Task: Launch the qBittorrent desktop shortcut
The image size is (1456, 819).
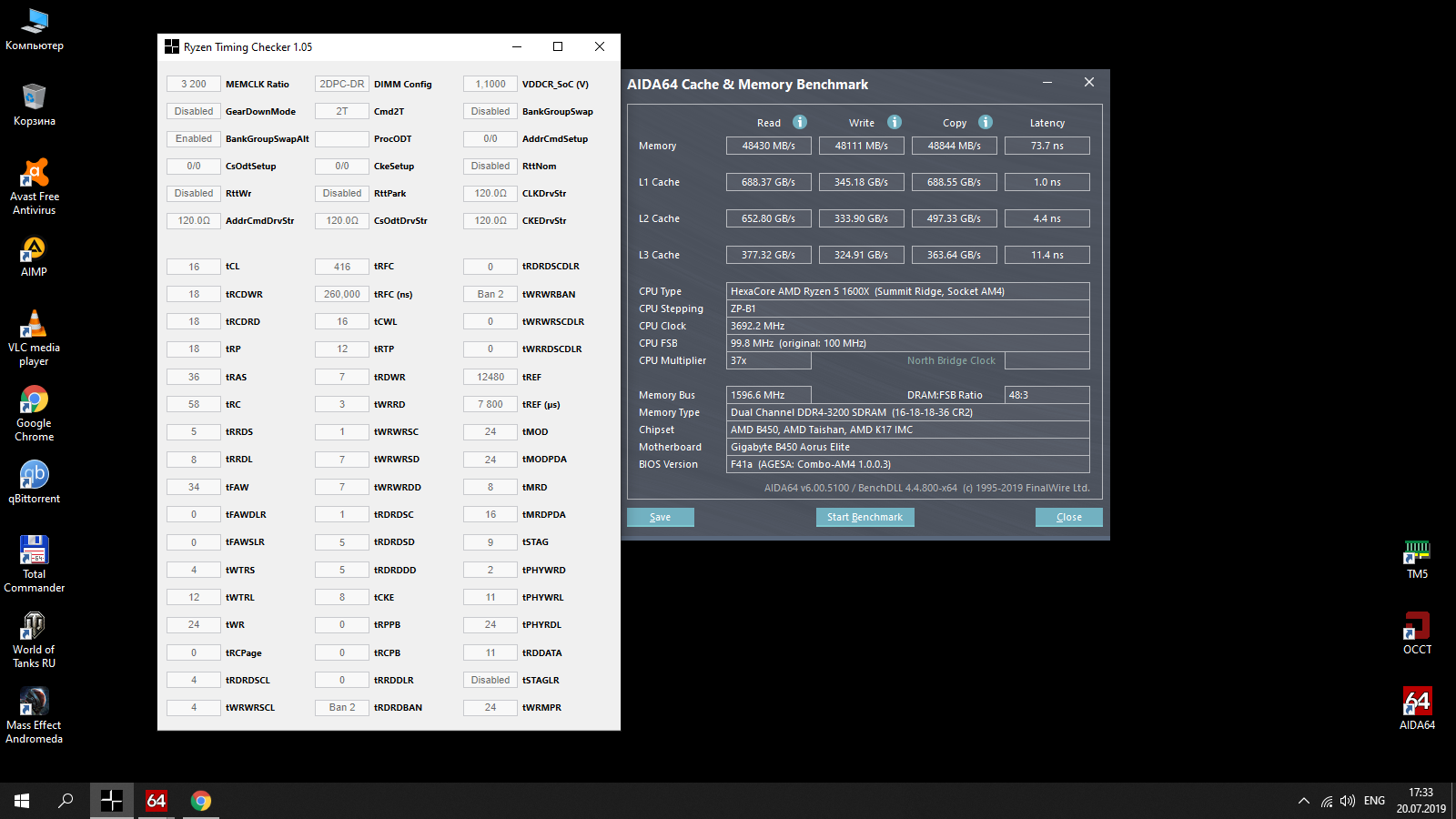Action: (35, 481)
